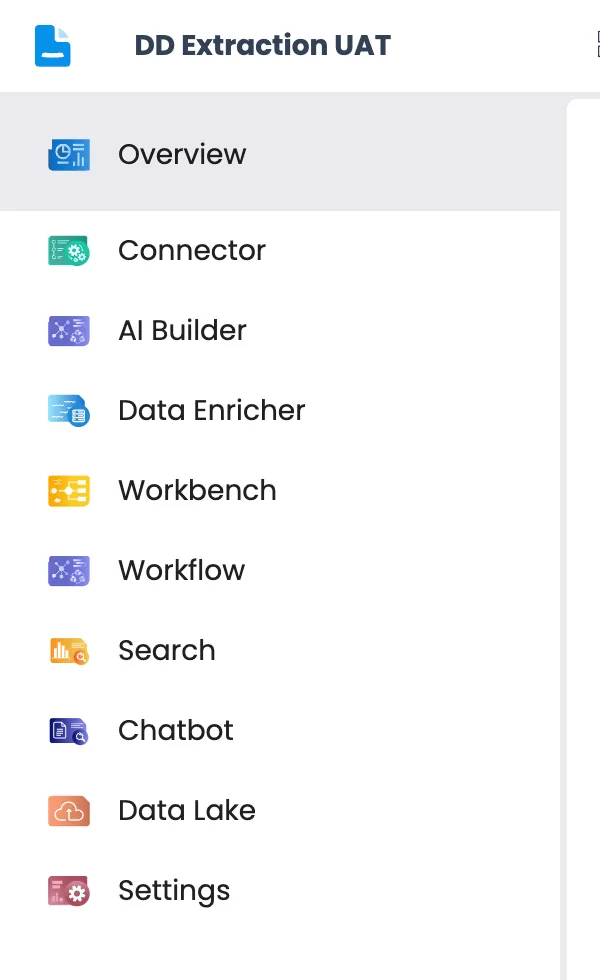Click the Workflow sidebar icon
The image size is (600, 980).
69,571
